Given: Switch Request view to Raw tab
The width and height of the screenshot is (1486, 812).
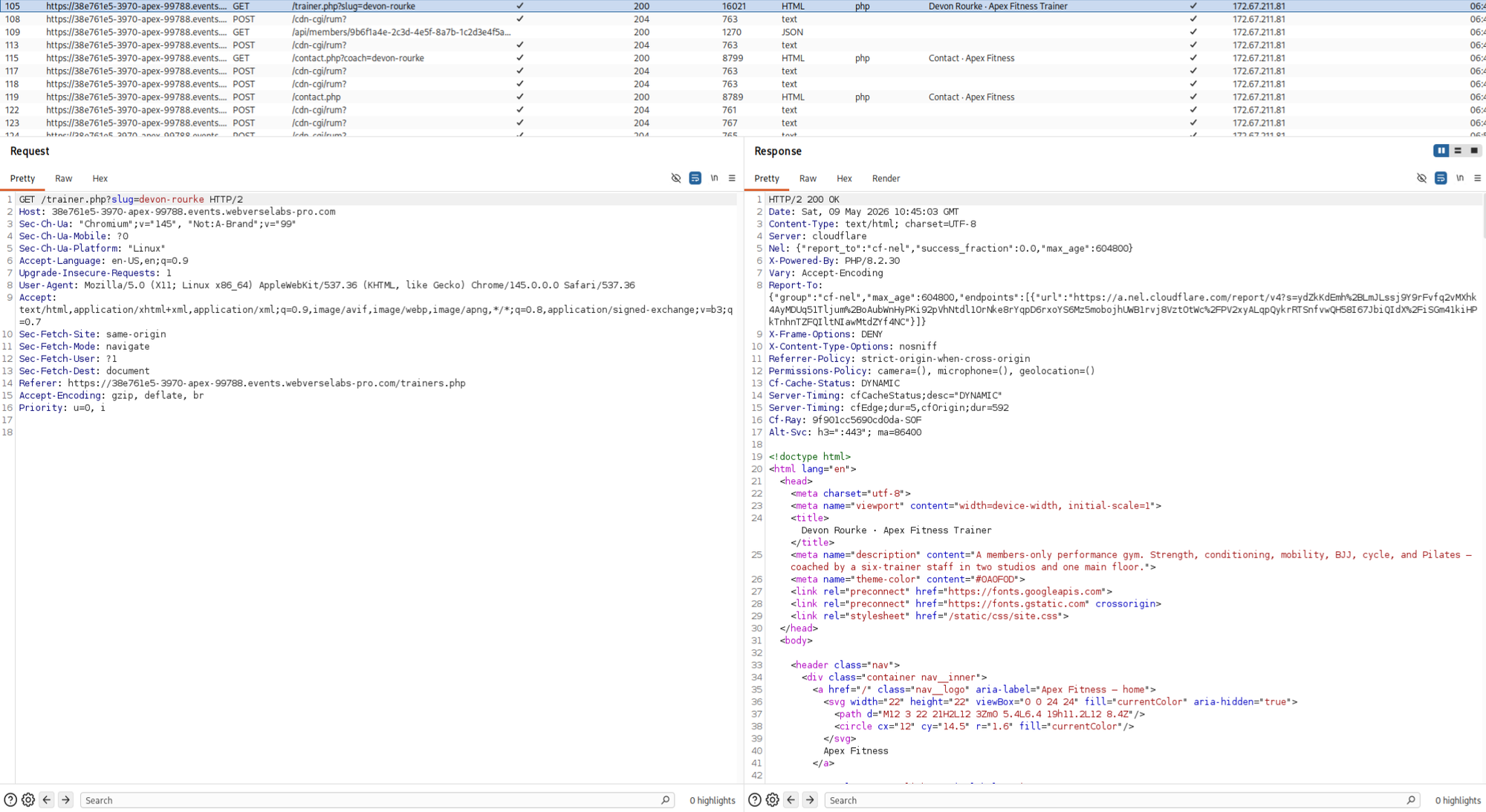Looking at the screenshot, I should tap(64, 178).
